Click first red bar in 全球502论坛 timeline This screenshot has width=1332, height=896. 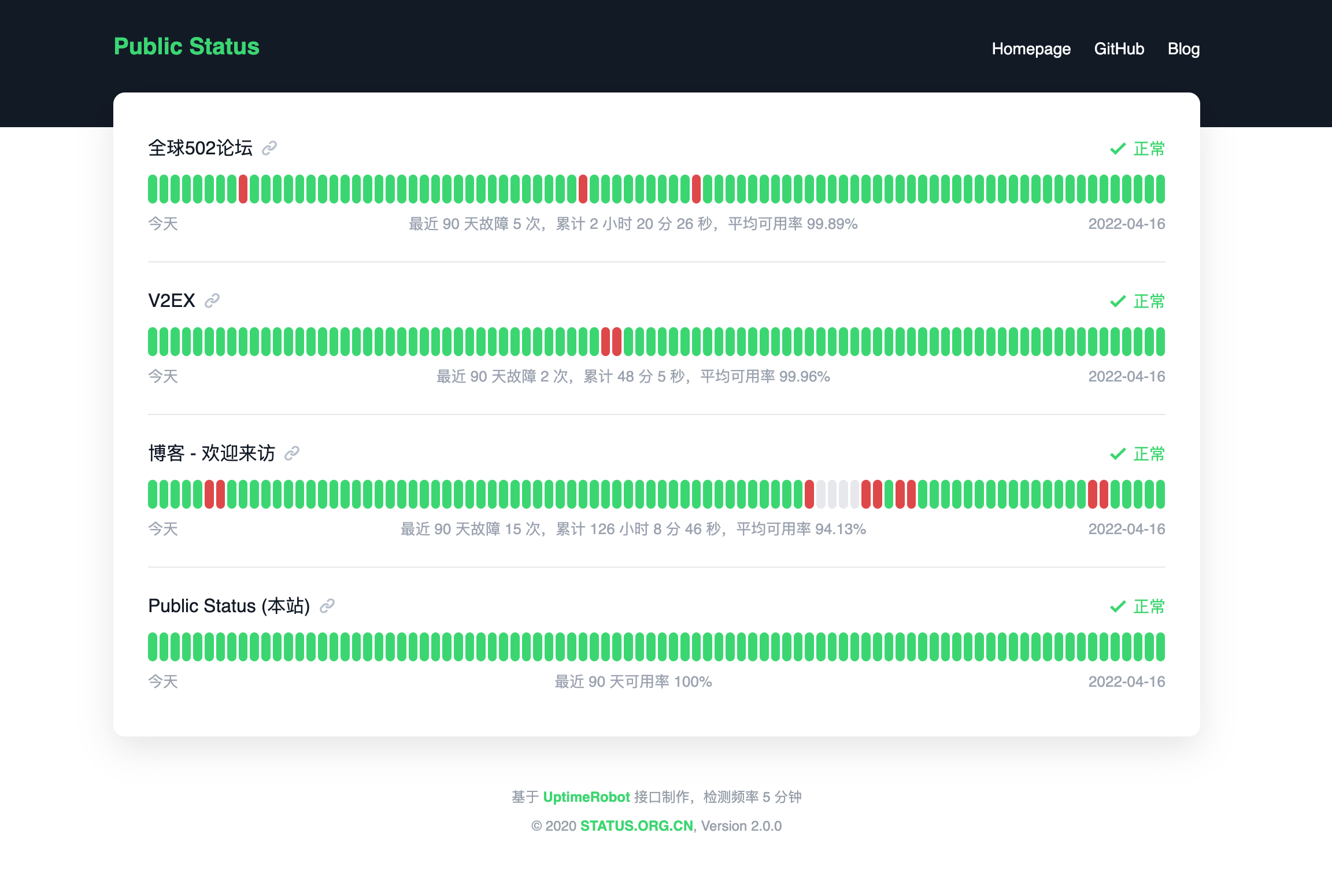pos(243,189)
